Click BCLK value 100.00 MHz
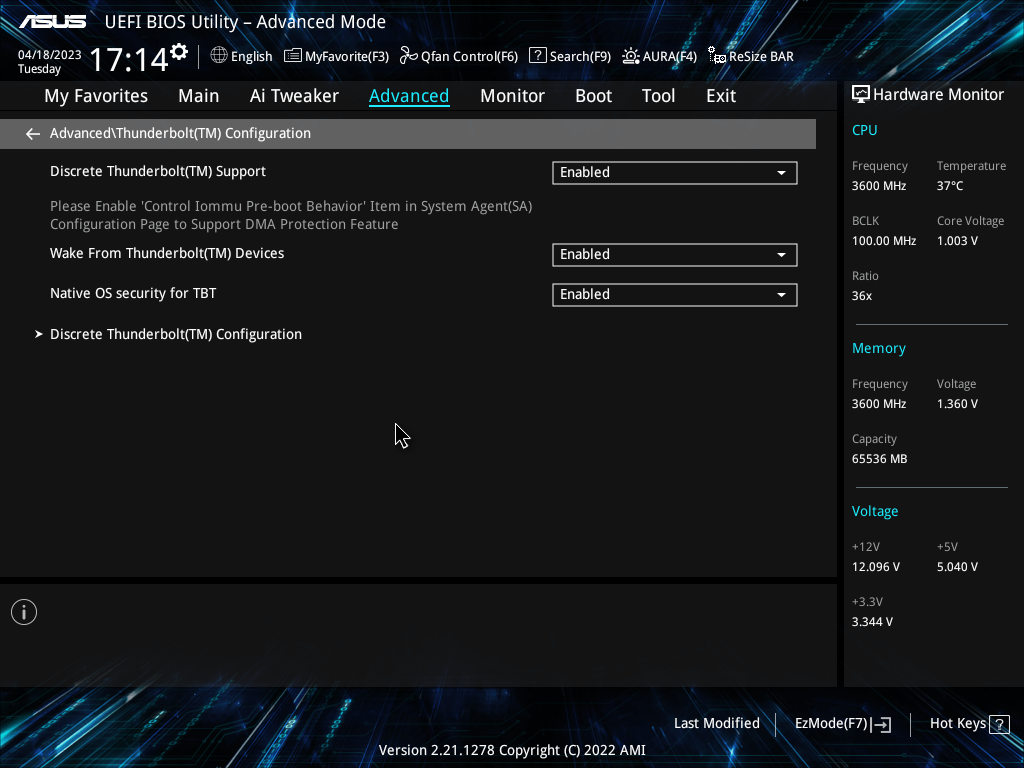 click(x=884, y=241)
